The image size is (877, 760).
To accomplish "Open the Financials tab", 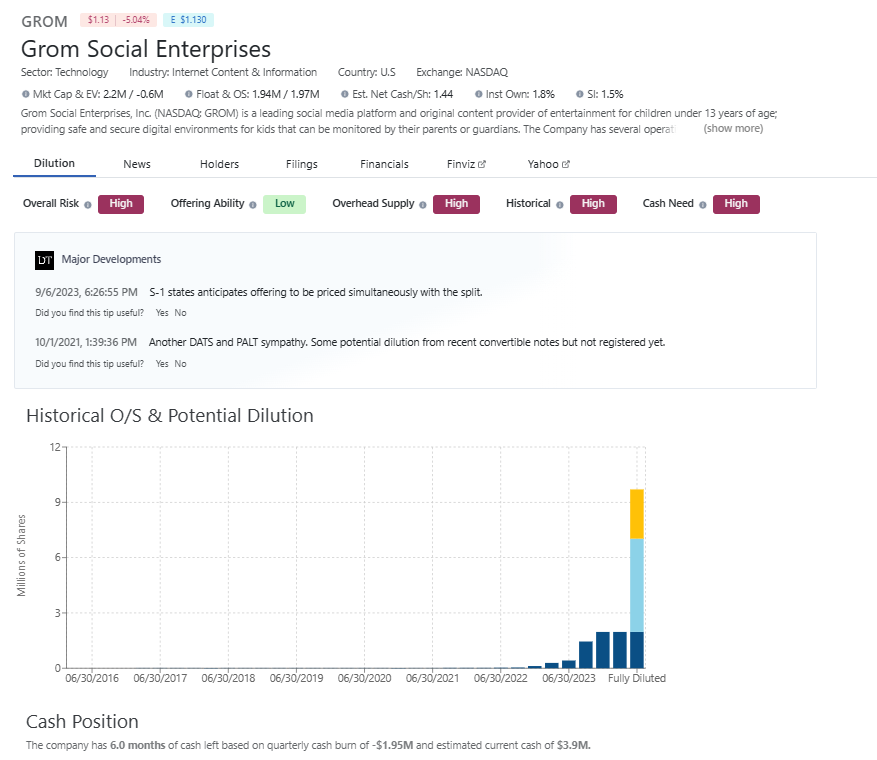I will point(384,164).
